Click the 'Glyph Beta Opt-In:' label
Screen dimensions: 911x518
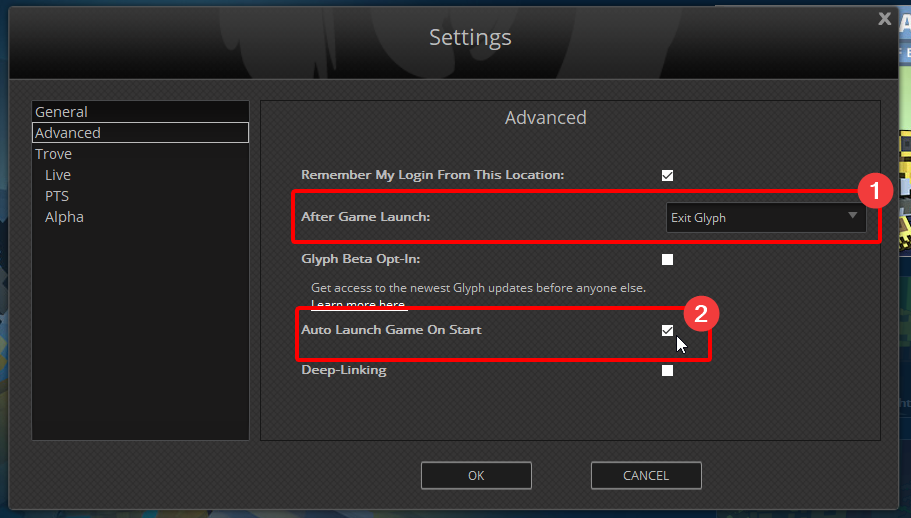coord(361,259)
